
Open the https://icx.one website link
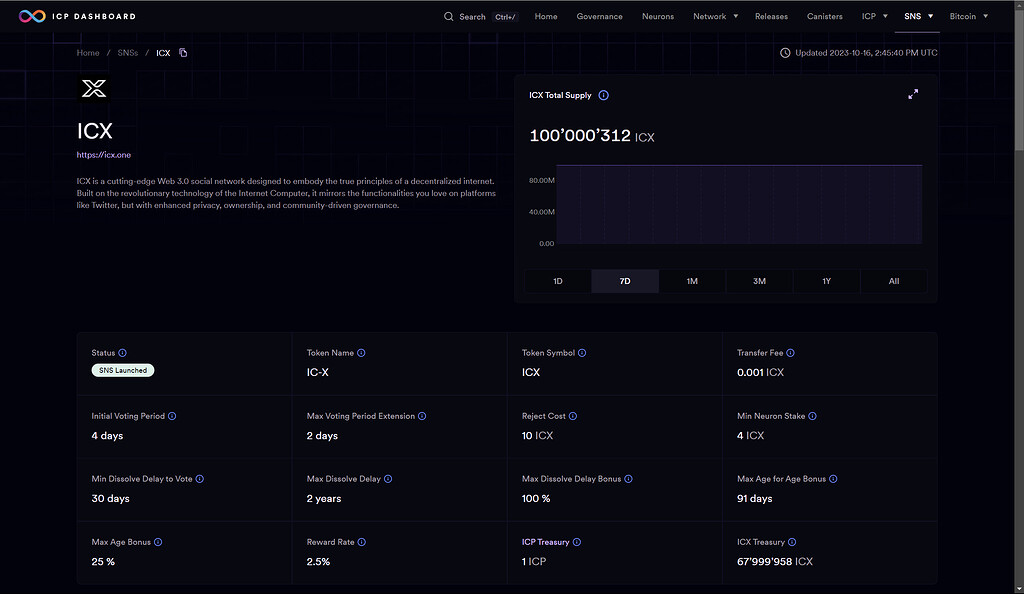click(x=103, y=154)
